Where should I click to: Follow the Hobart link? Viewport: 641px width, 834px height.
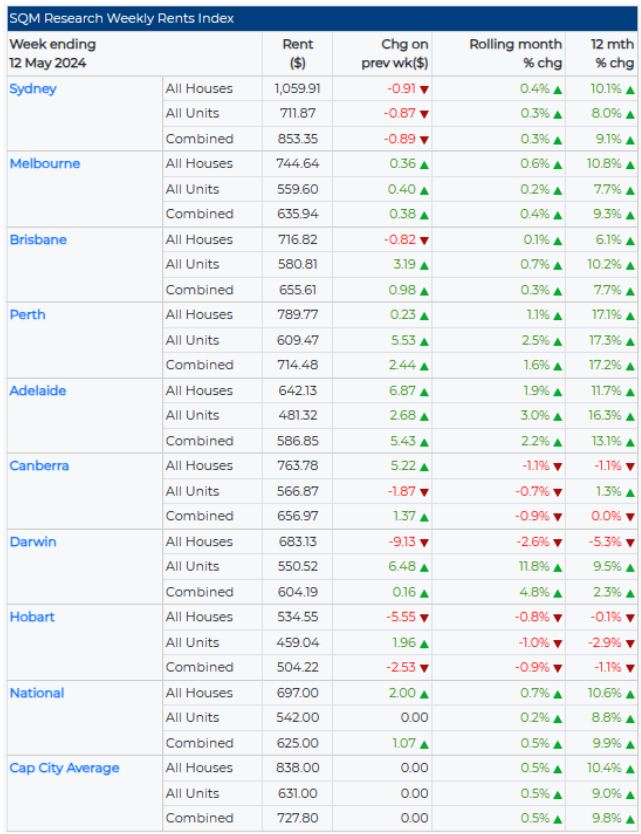click(32, 617)
